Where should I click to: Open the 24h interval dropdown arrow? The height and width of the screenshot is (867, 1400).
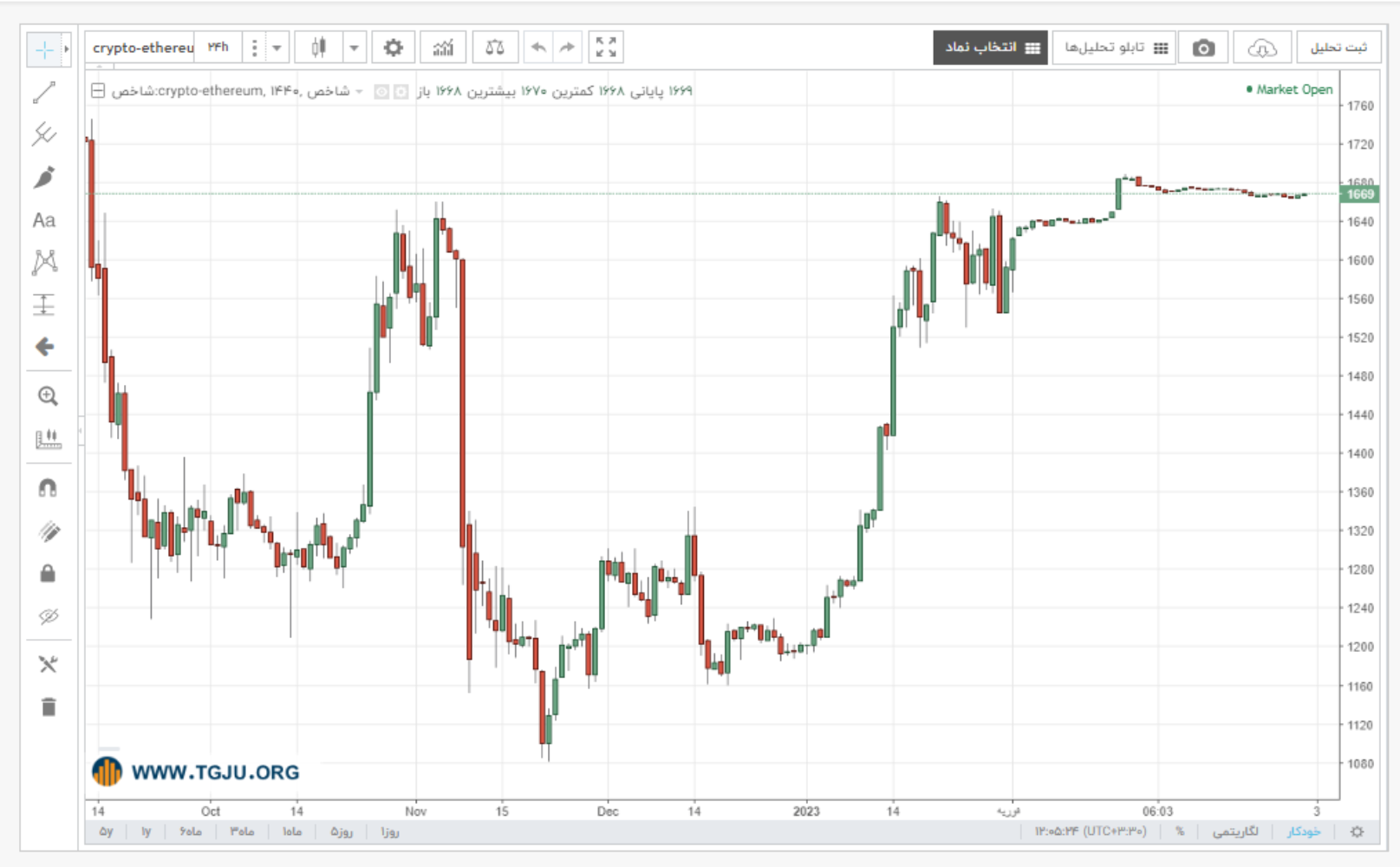[x=277, y=48]
